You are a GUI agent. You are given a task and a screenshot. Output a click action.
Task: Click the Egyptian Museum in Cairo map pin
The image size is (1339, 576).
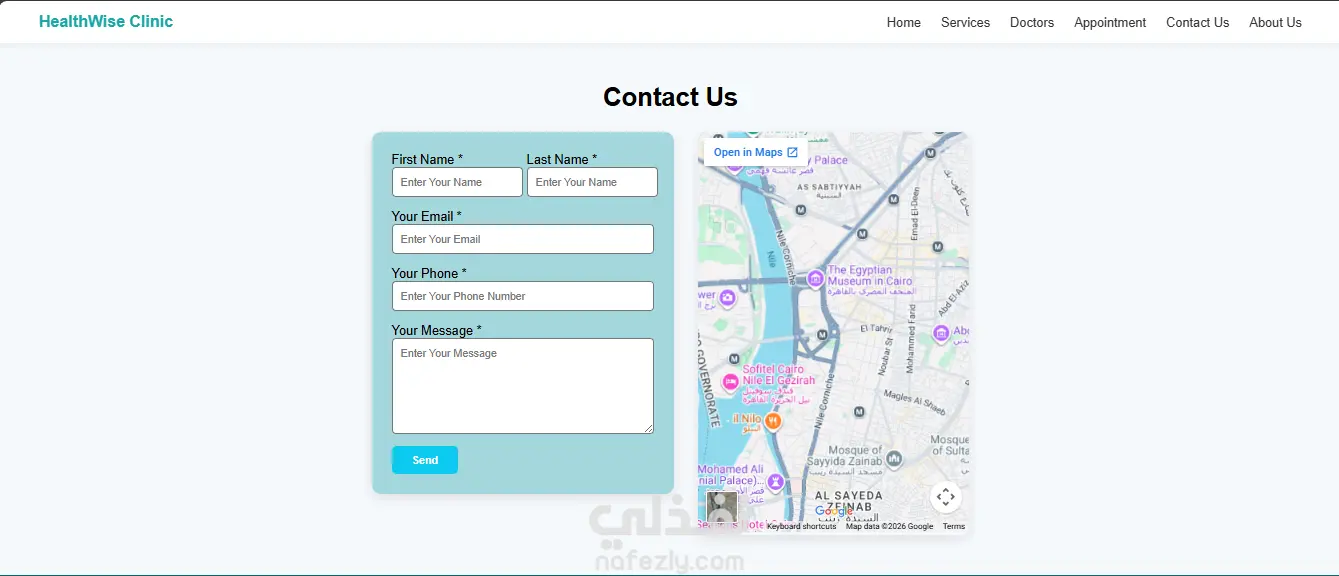pyautogui.click(x=816, y=278)
